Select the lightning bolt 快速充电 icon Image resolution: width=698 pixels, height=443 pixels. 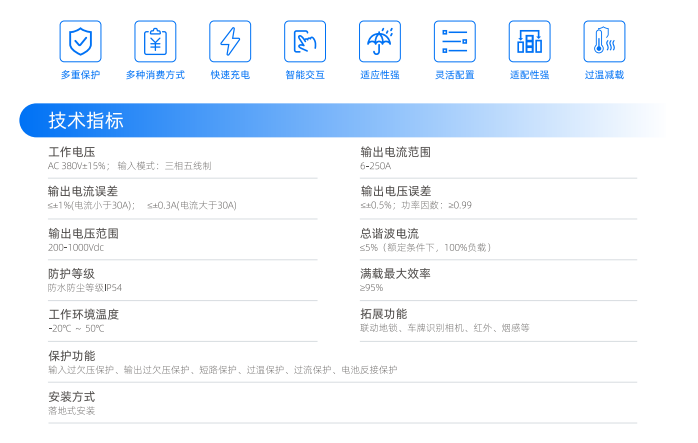(230, 41)
